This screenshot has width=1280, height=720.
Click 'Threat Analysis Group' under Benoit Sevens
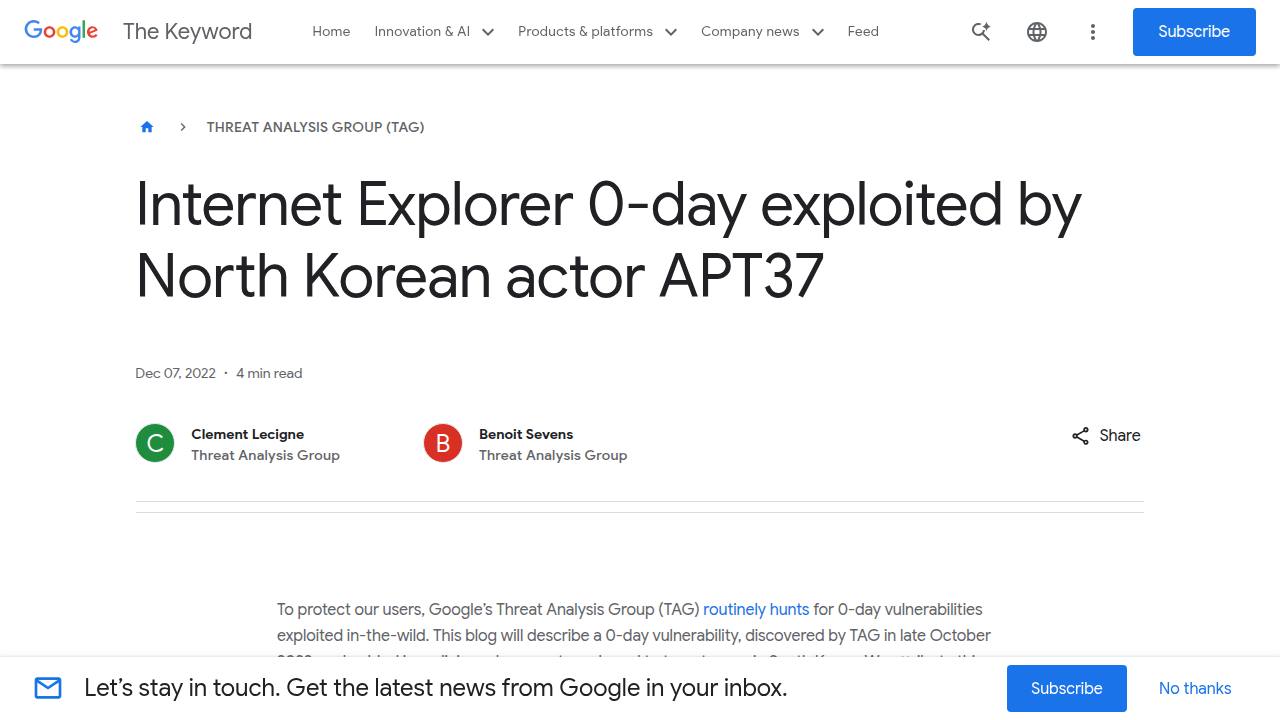[x=553, y=455]
